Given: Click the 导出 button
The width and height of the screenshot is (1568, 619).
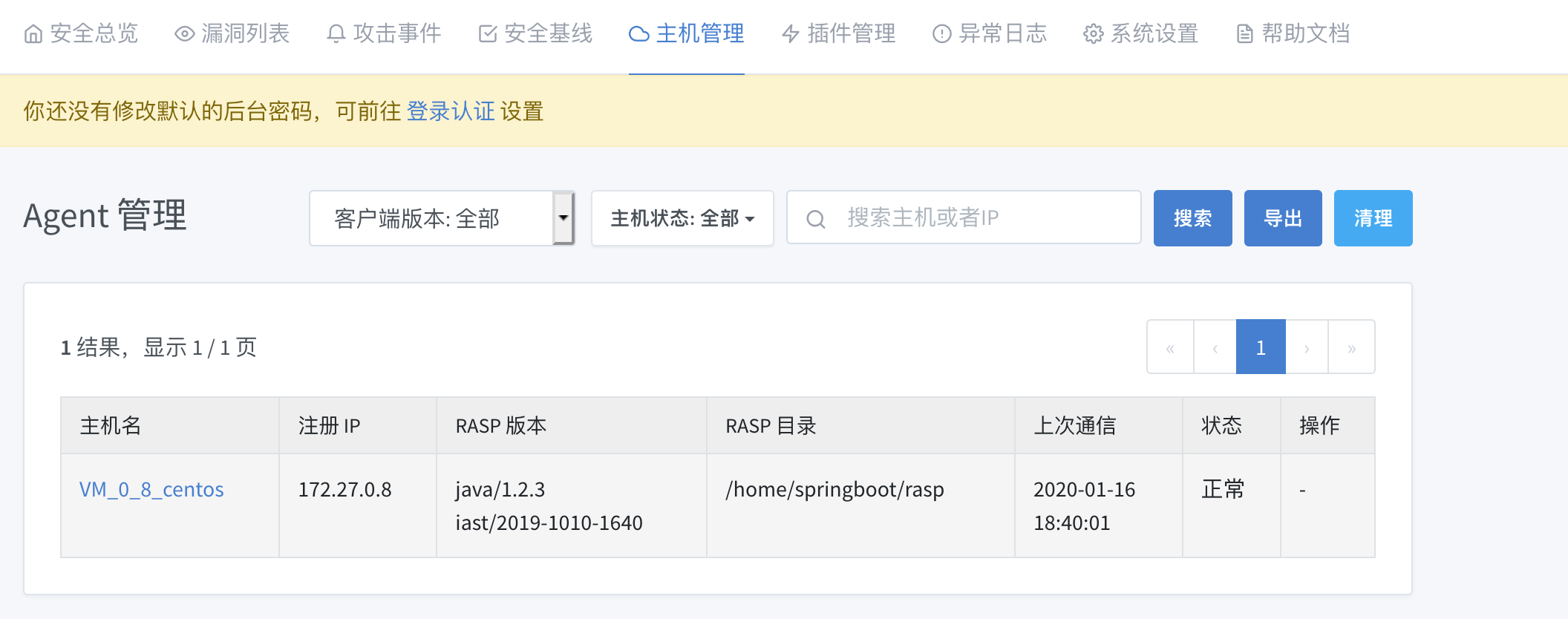Looking at the screenshot, I should pyautogui.click(x=1283, y=218).
